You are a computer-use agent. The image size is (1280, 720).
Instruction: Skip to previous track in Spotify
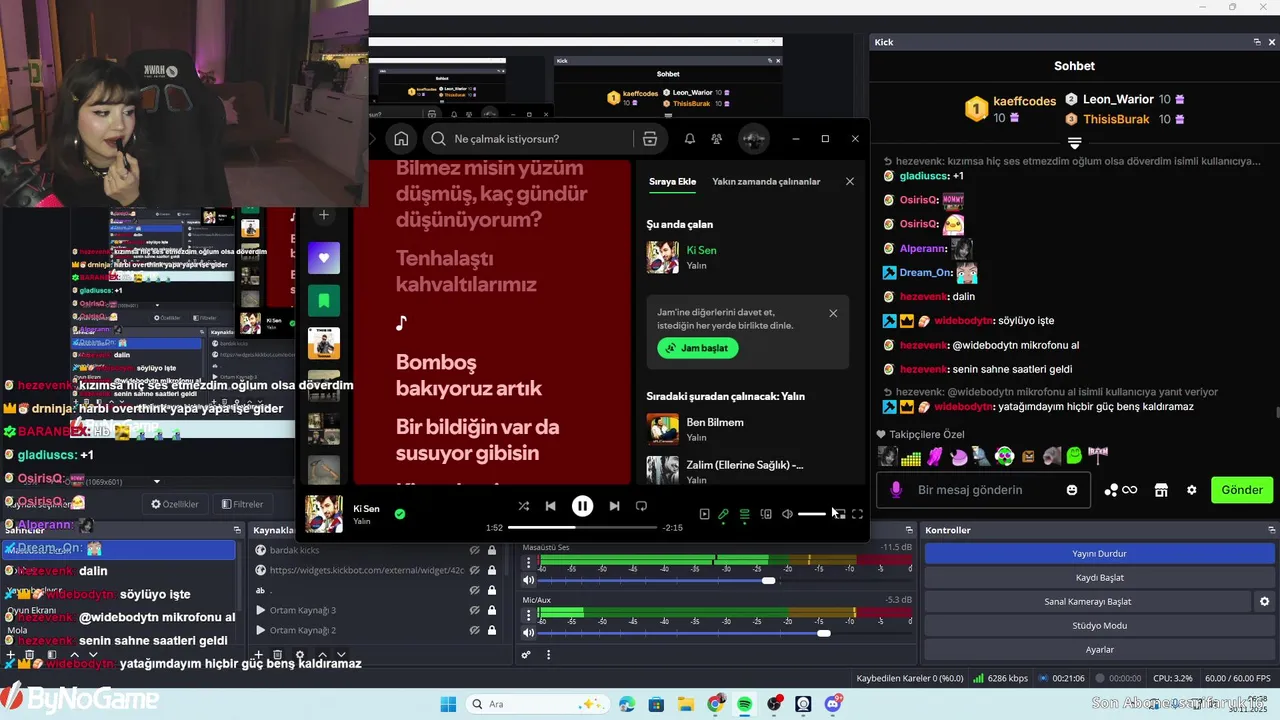tap(550, 506)
